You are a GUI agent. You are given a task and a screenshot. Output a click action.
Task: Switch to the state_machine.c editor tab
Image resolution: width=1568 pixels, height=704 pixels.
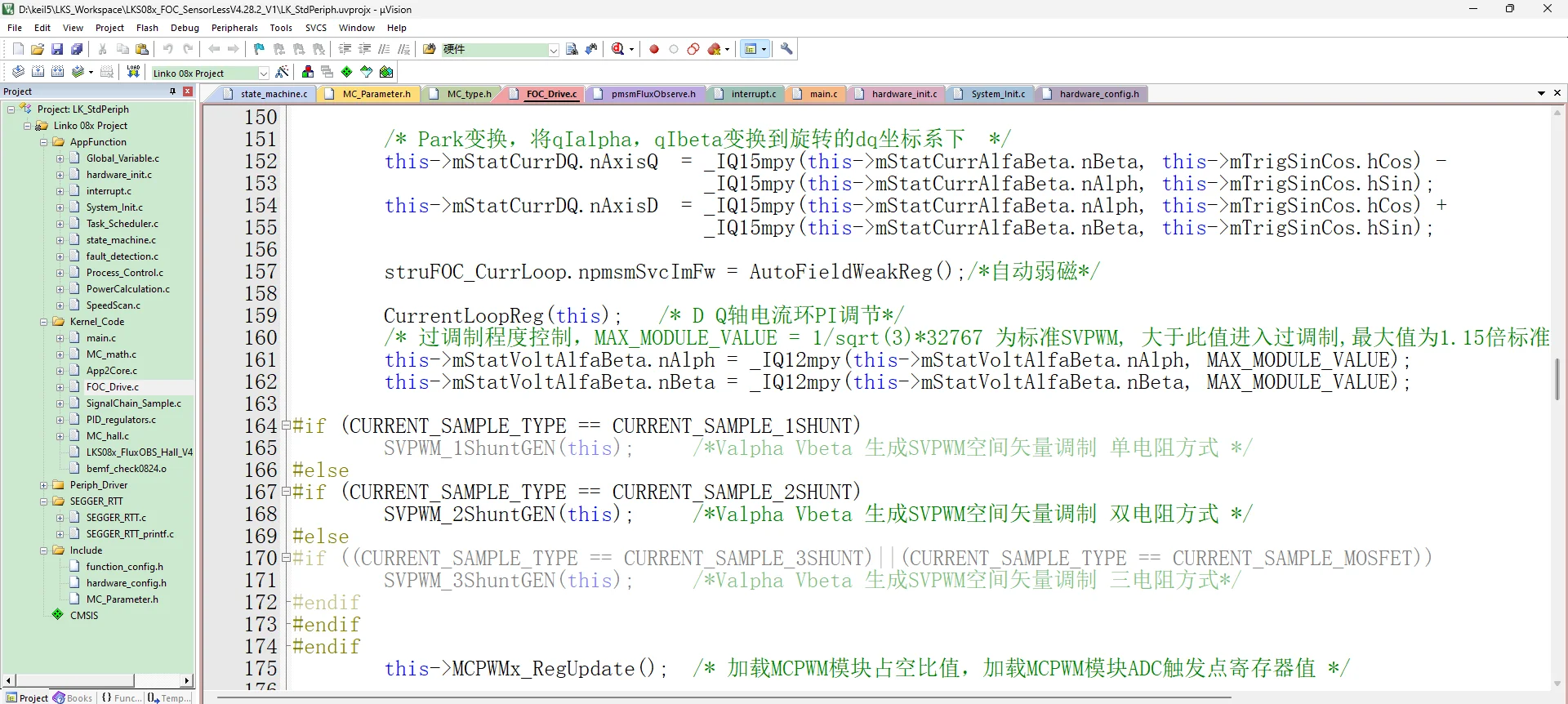(266, 94)
